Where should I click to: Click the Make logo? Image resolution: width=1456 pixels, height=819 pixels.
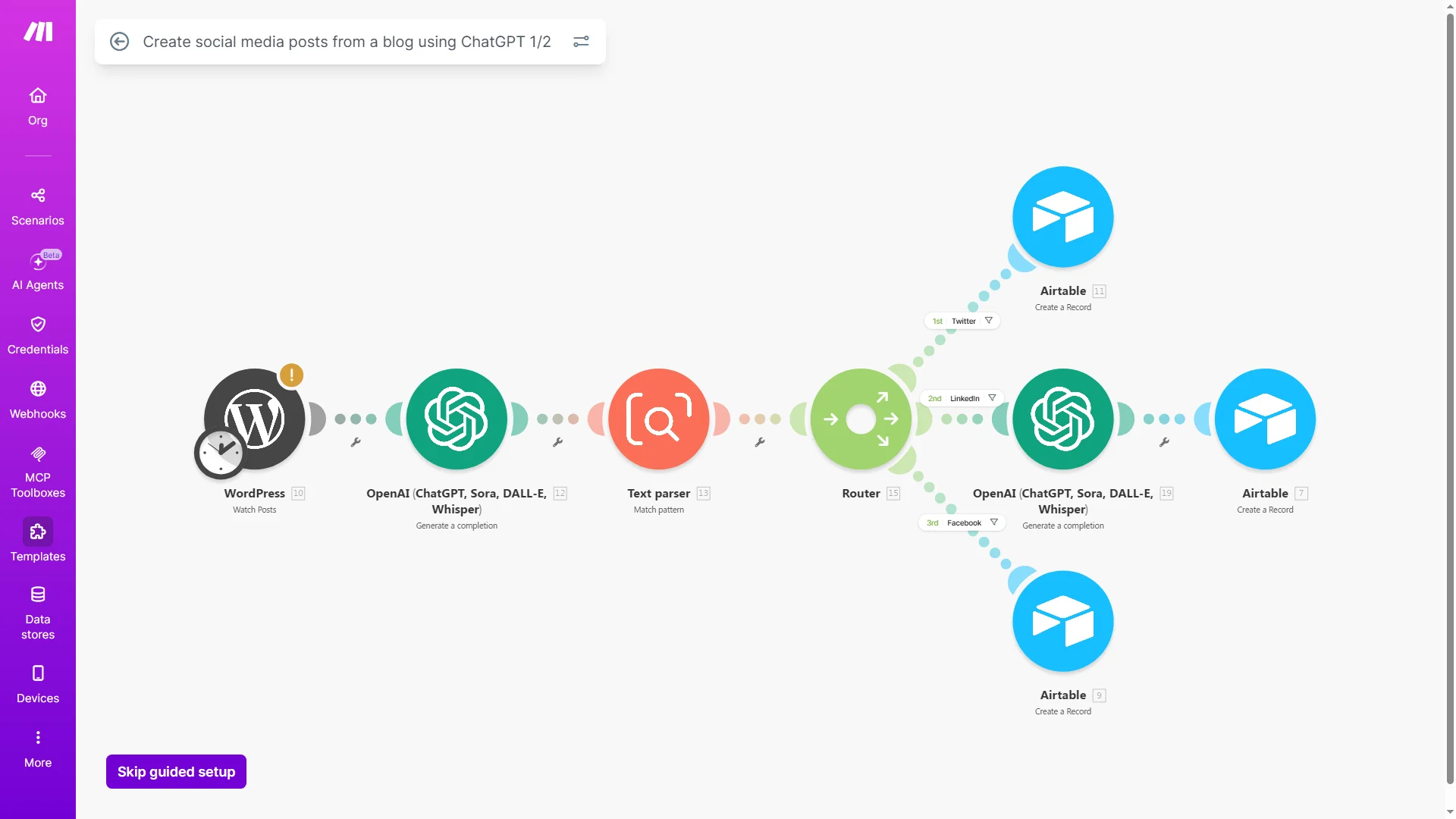click(x=38, y=31)
